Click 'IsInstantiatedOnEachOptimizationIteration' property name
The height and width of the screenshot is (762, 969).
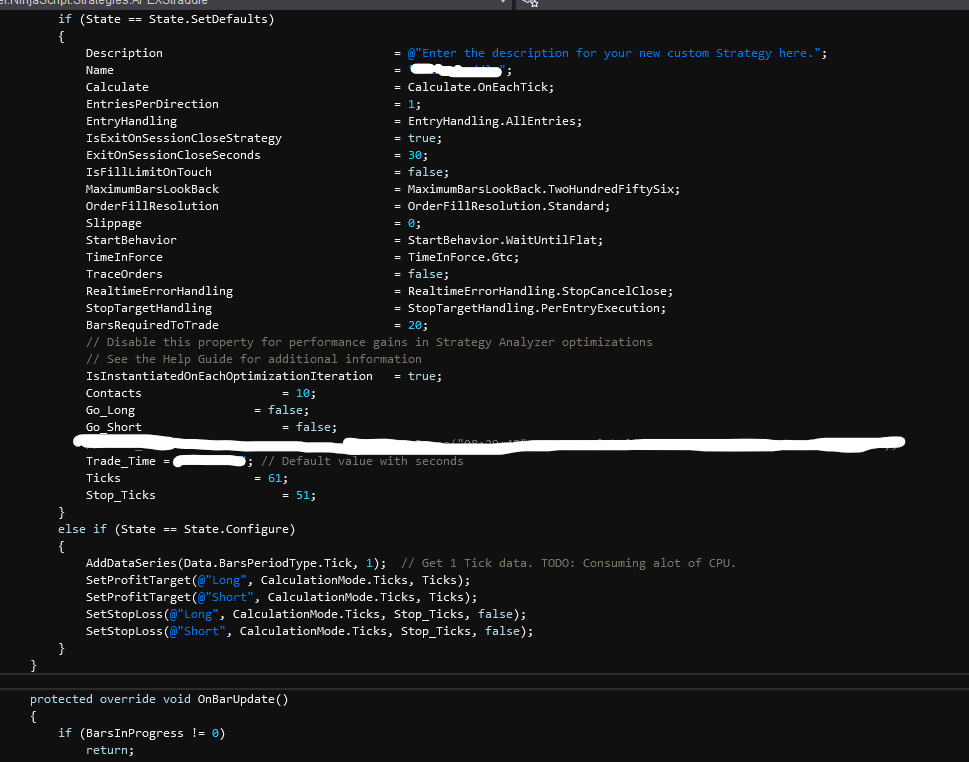[x=229, y=376]
